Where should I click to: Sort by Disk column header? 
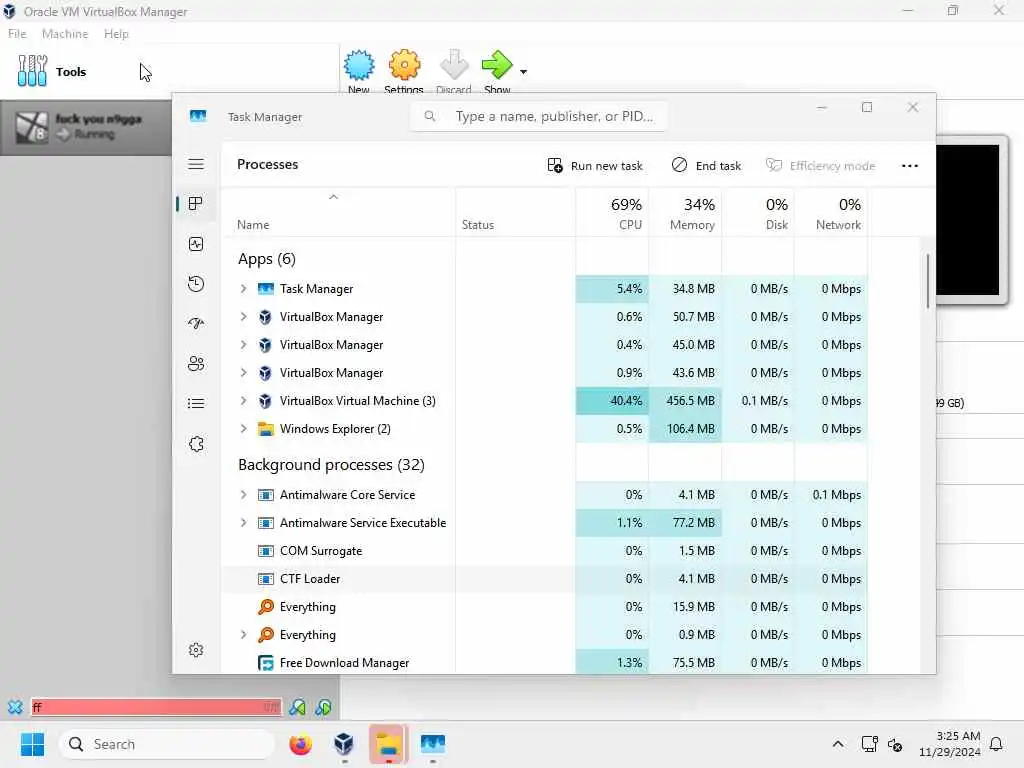point(758,212)
